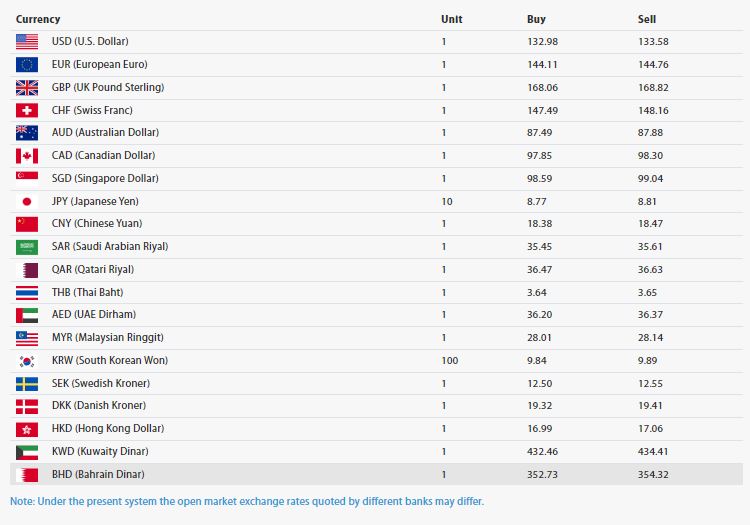
Task: Click the Buy column header
Action: 536,19
